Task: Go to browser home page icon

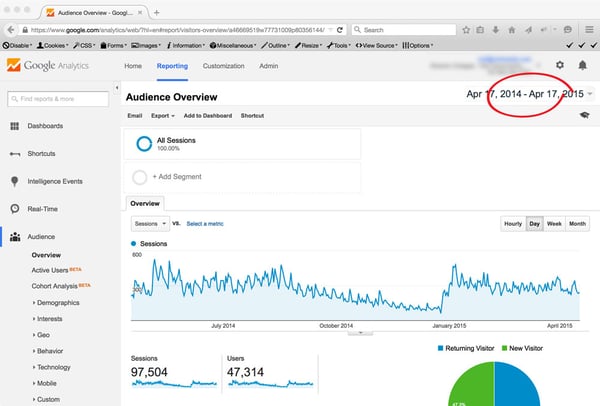Action: (512, 30)
